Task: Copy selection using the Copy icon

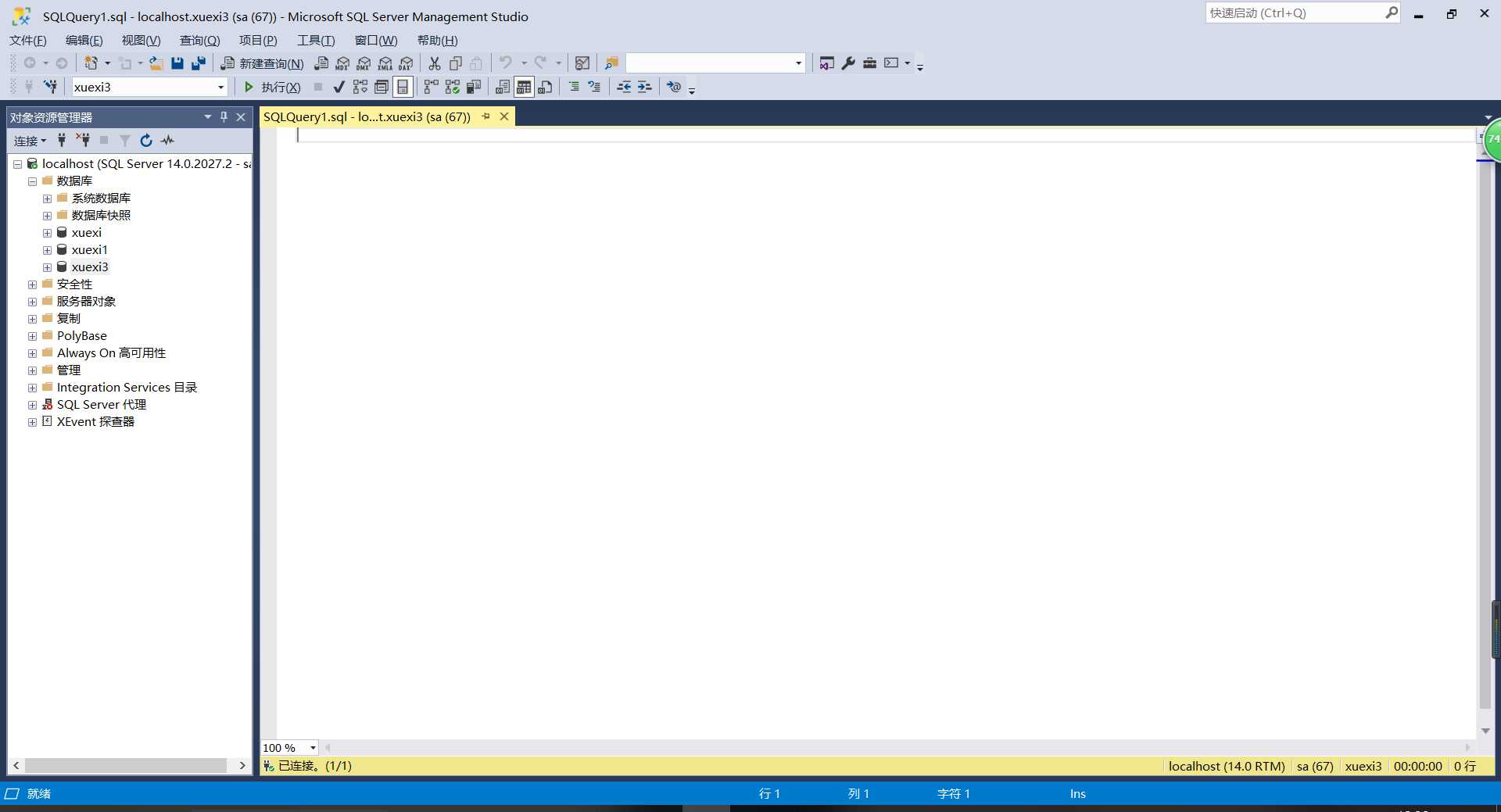Action: pos(456,63)
